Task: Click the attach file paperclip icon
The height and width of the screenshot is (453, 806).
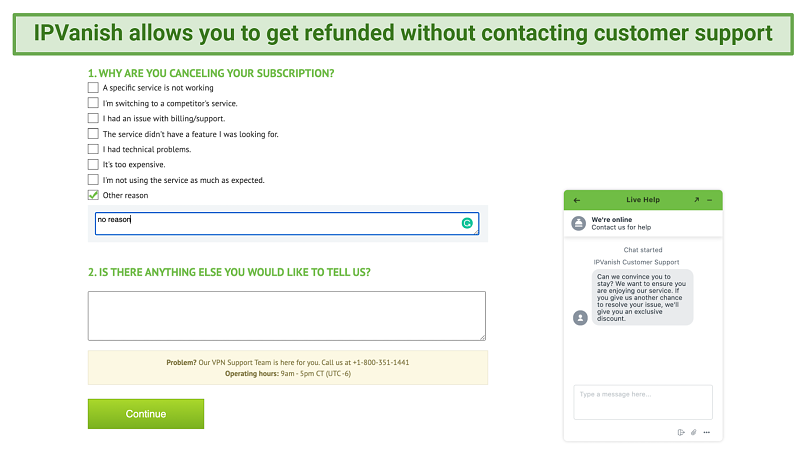Action: [693, 432]
